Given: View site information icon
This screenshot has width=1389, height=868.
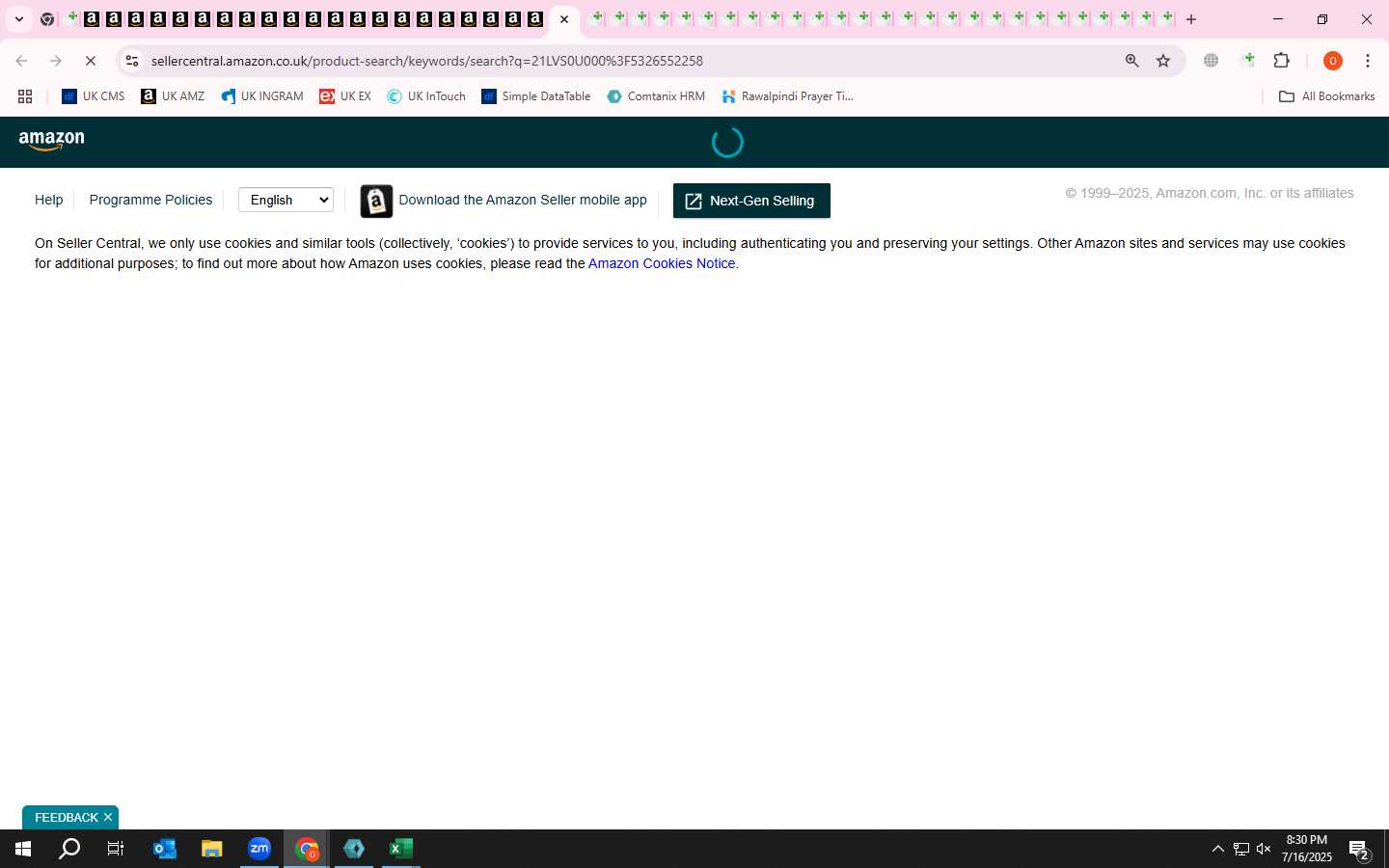Looking at the screenshot, I should tap(132, 61).
